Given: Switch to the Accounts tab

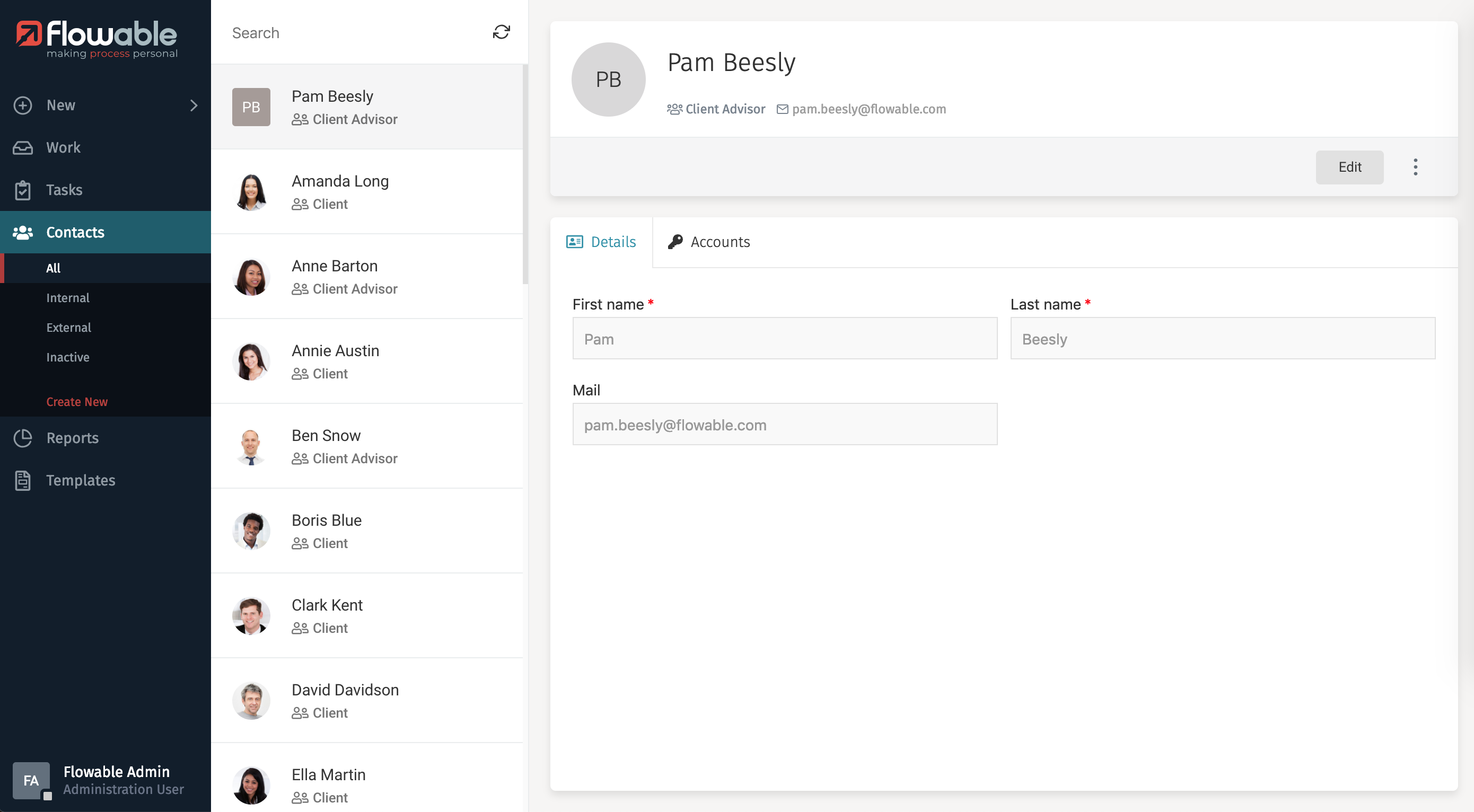Looking at the screenshot, I should coord(720,242).
